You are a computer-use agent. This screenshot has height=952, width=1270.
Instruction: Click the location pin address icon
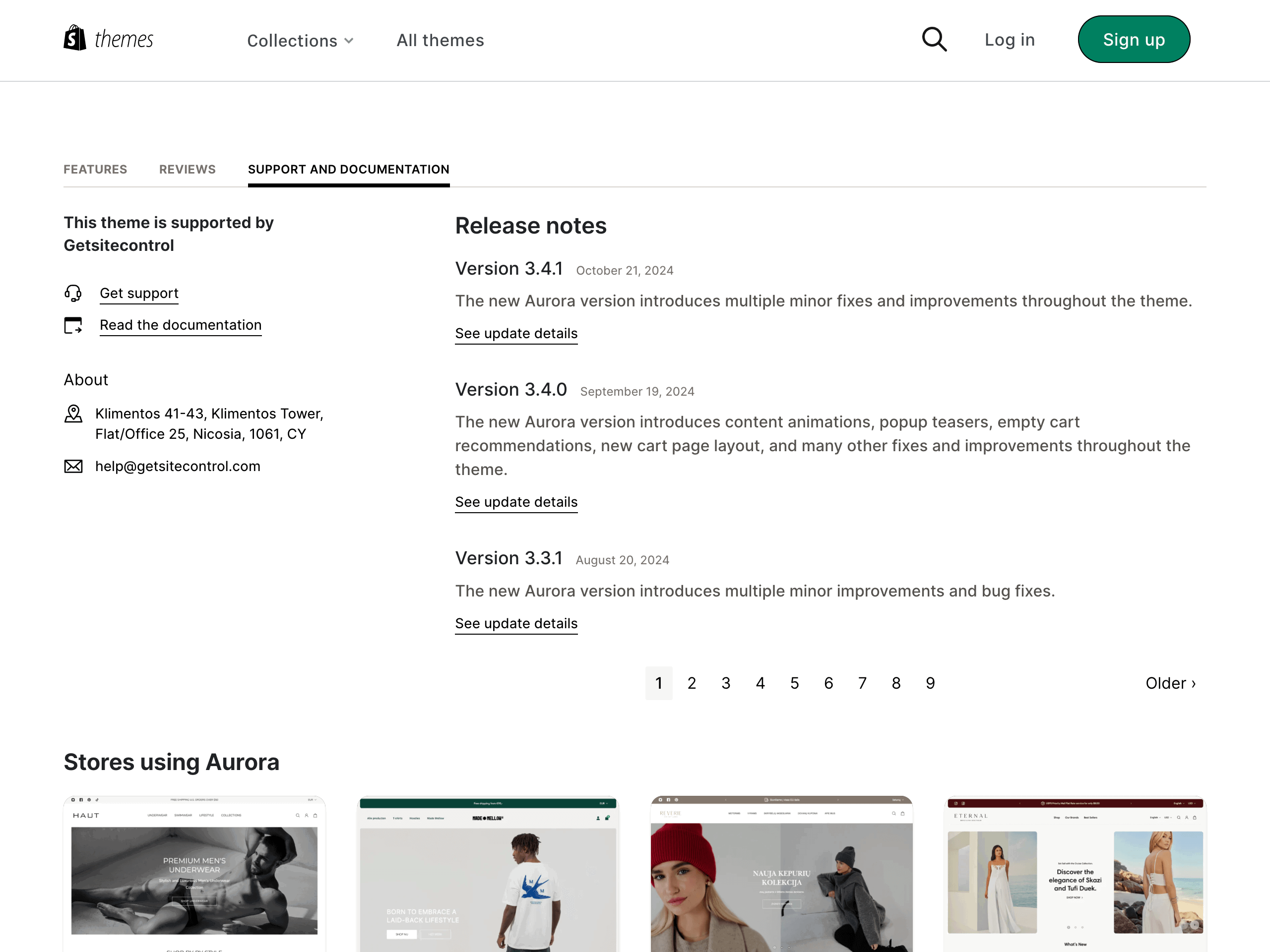(x=73, y=414)
